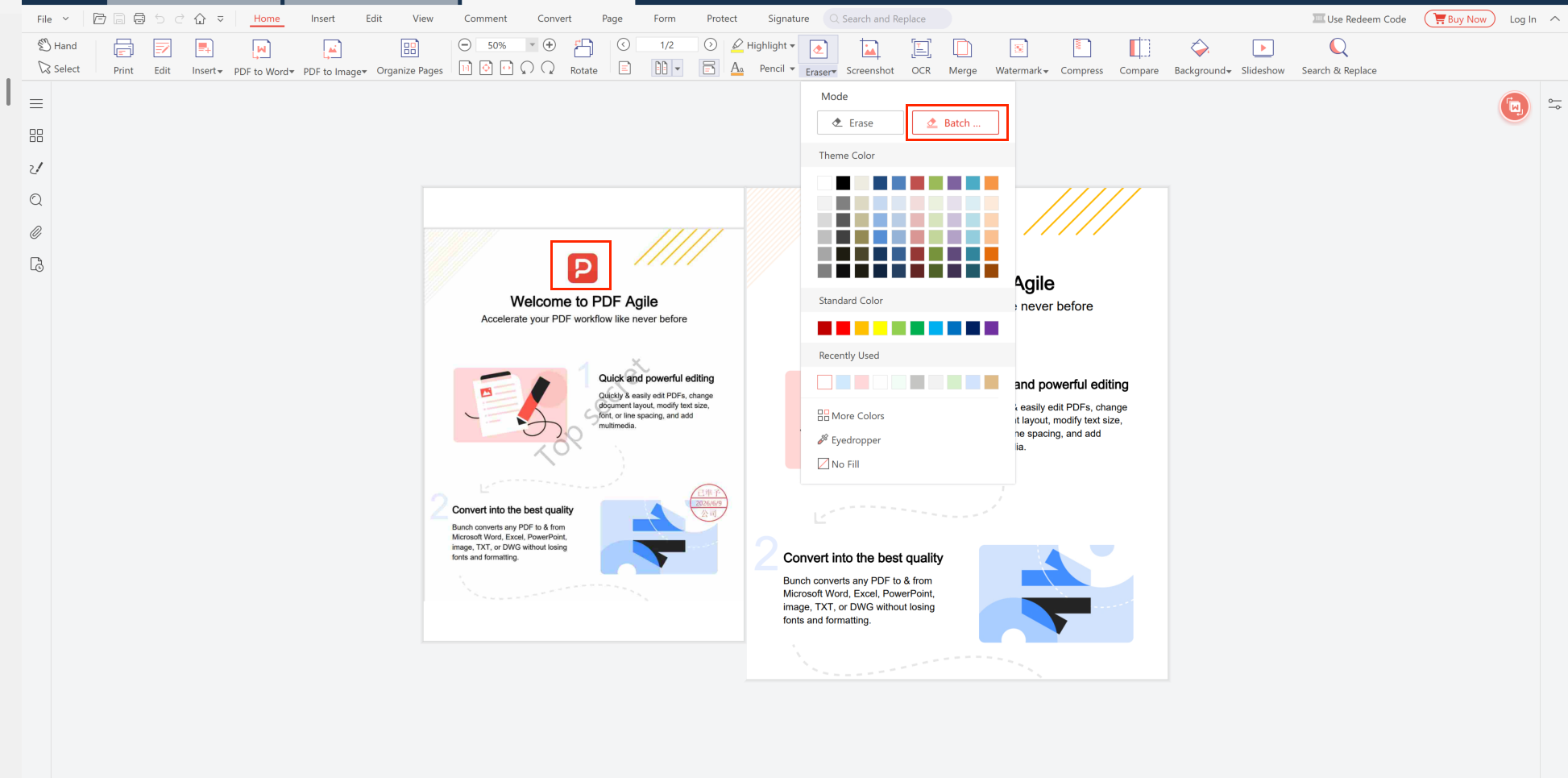Switch to the Convert tab
1568x778 pixels.
pyautogui.click(x=554, y=19)
